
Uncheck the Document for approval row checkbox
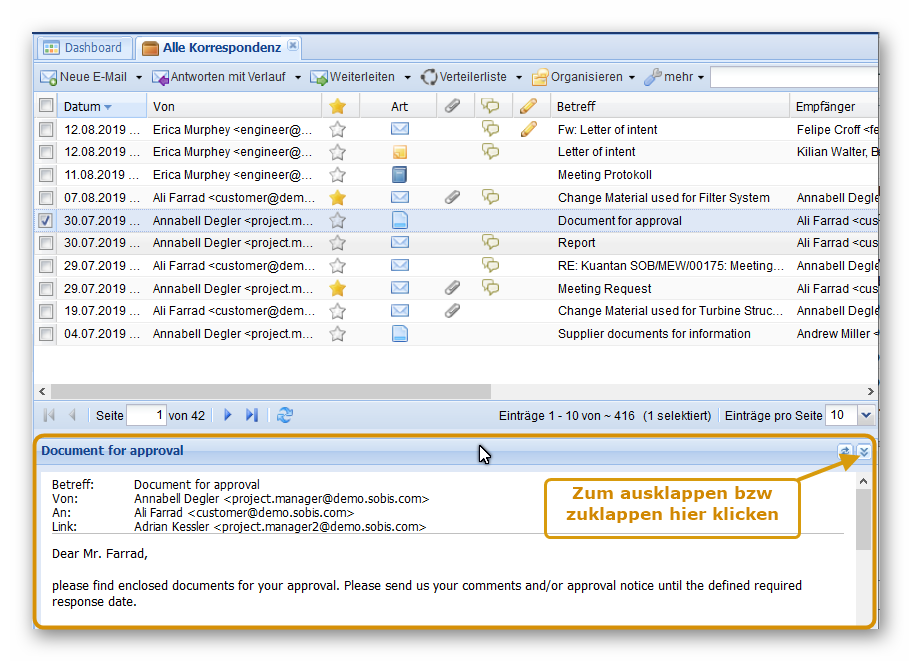pyautogui.click(x=46, y=220)
